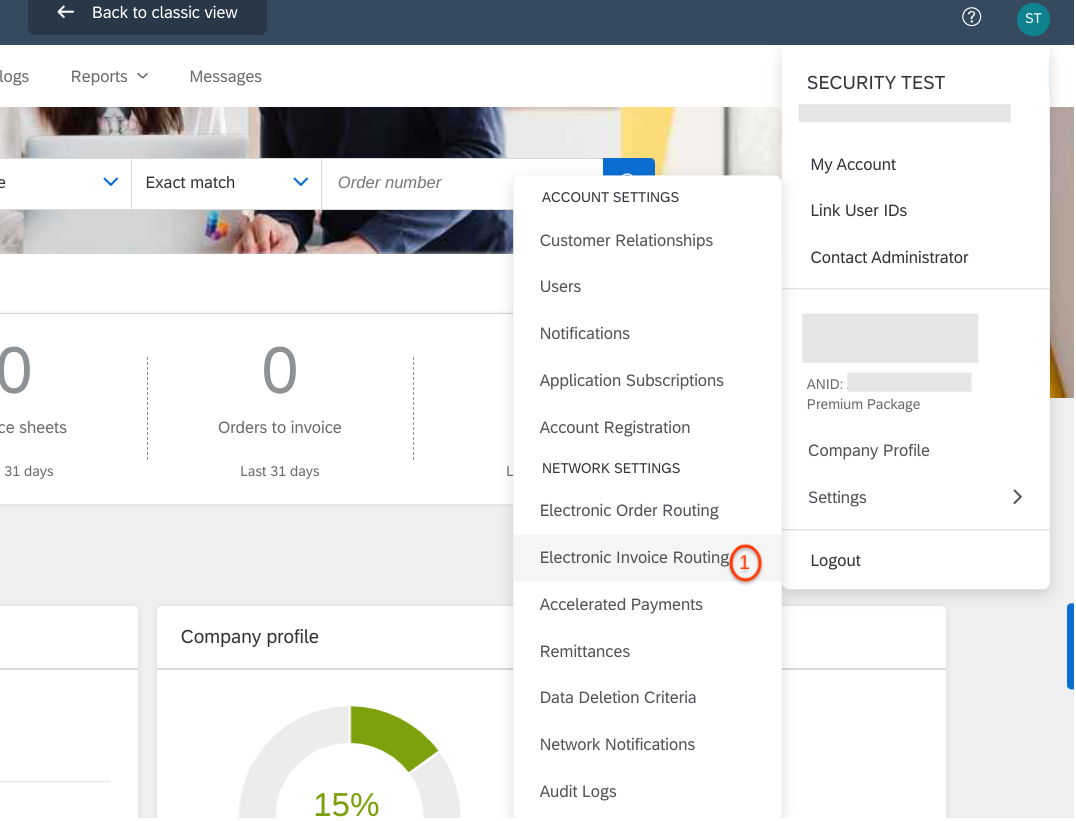Click the help question mark icon
The image size is (1076, 821).
click(971, 16)
